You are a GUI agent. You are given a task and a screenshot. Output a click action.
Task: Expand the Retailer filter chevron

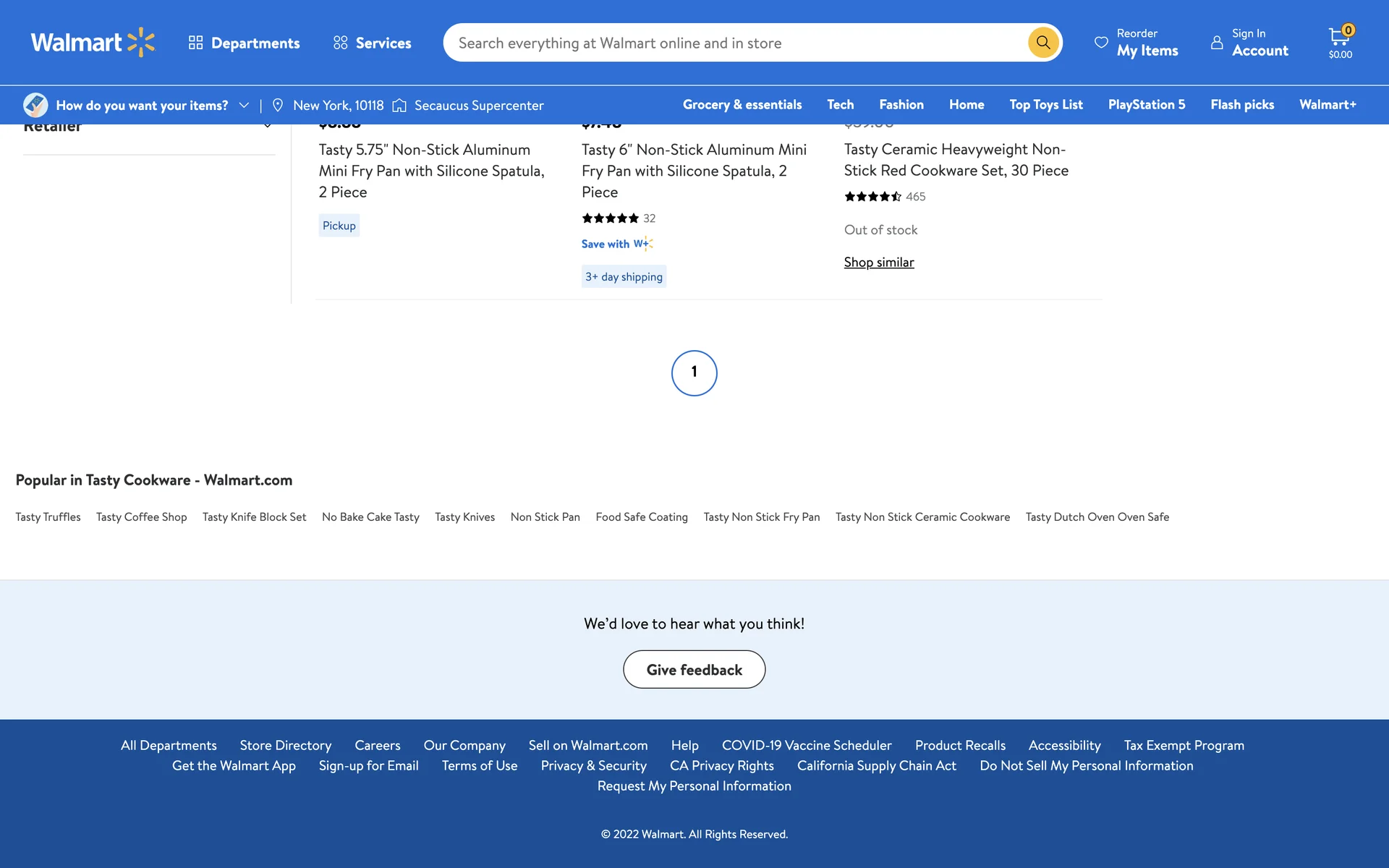pyautogui.click(x=268, y=126)
